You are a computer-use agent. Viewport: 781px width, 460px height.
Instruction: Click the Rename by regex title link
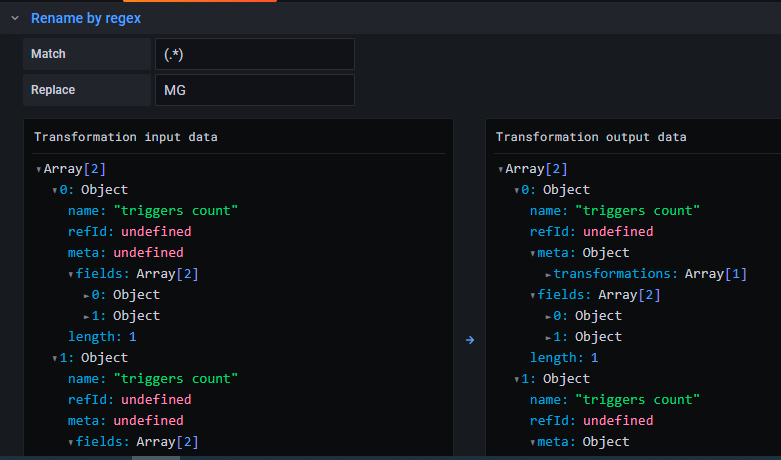click(86, 18)
